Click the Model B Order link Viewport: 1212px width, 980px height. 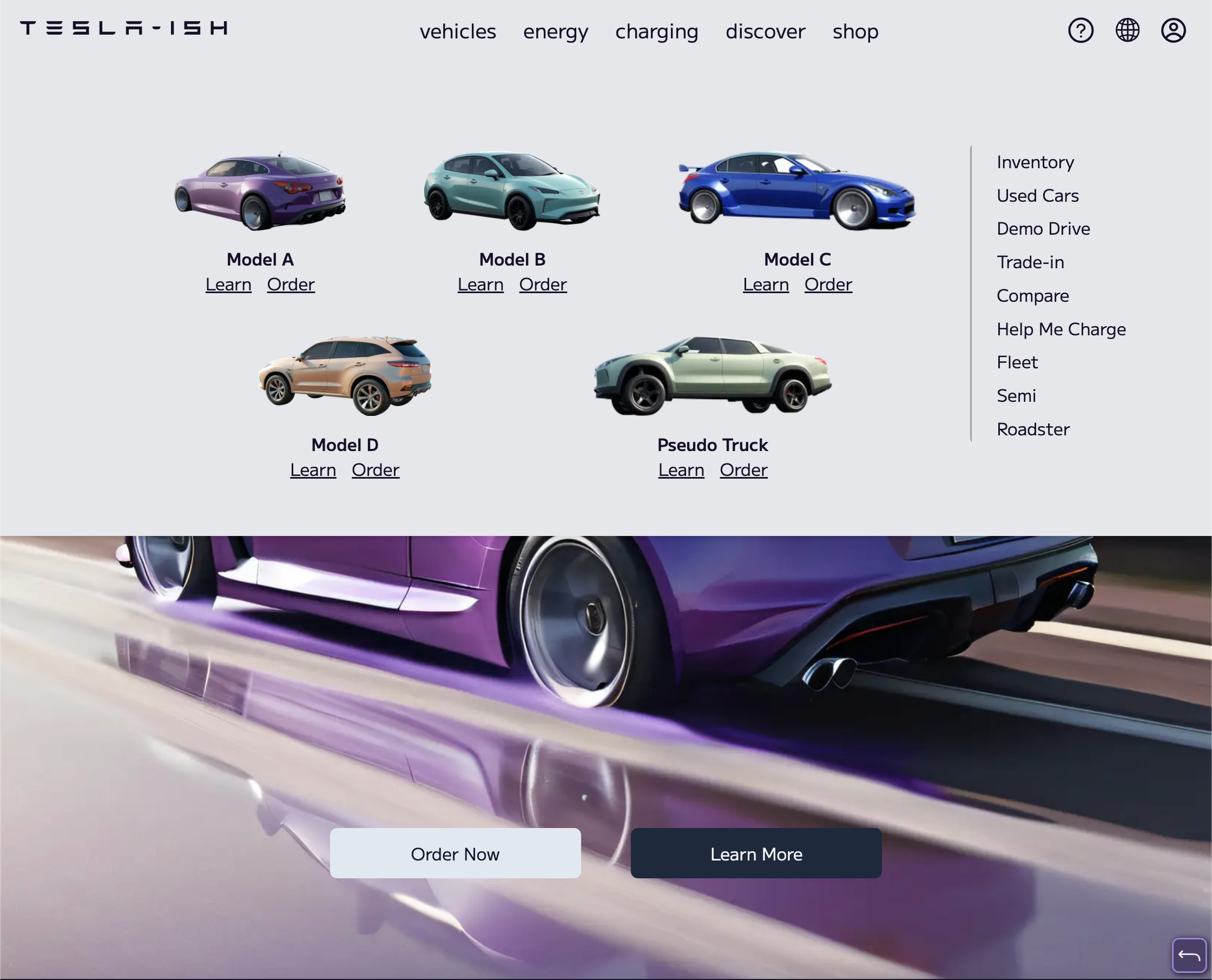coord(543,284)
